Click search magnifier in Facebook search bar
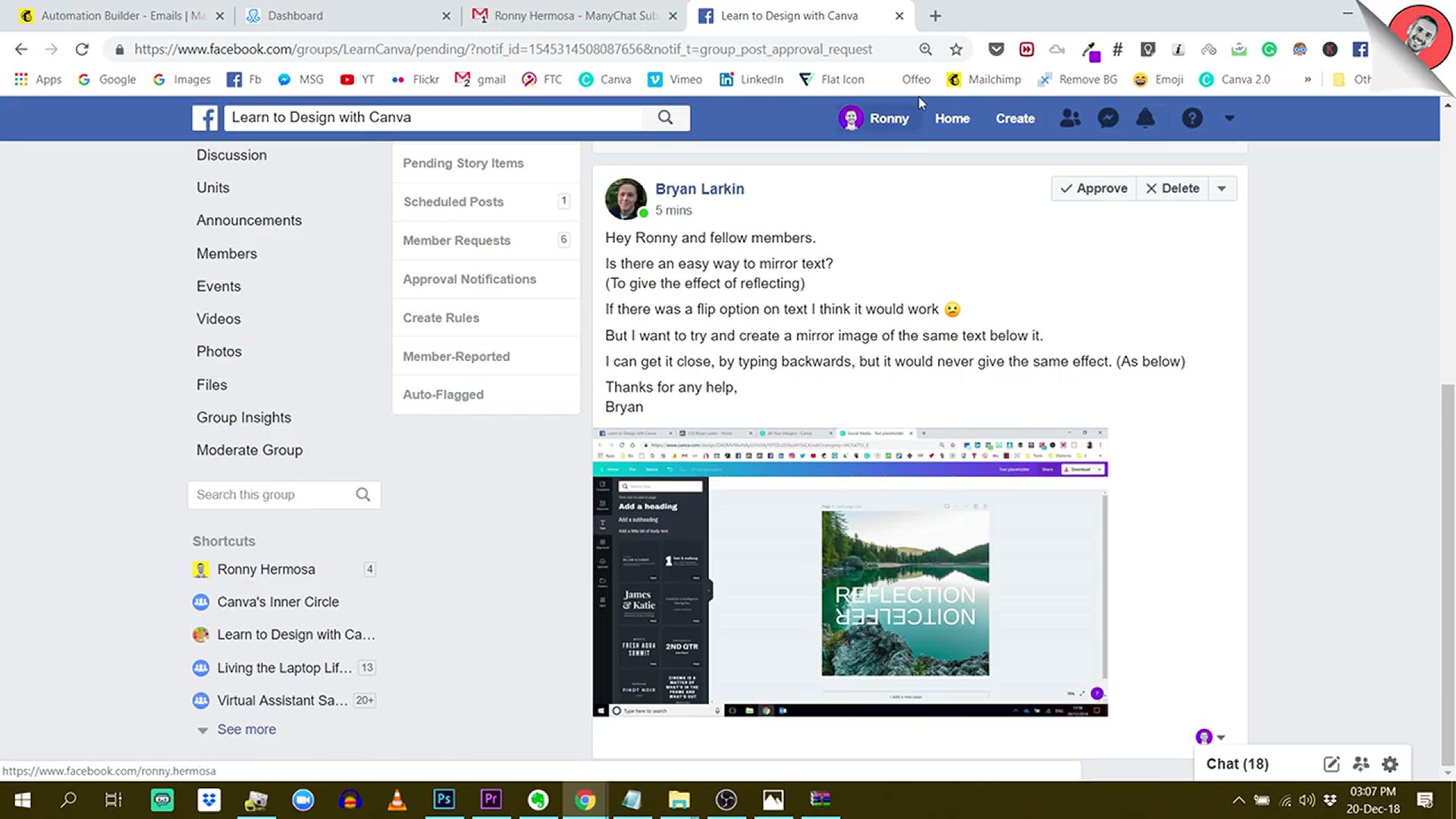The image size is (1456, 819). 665,118
